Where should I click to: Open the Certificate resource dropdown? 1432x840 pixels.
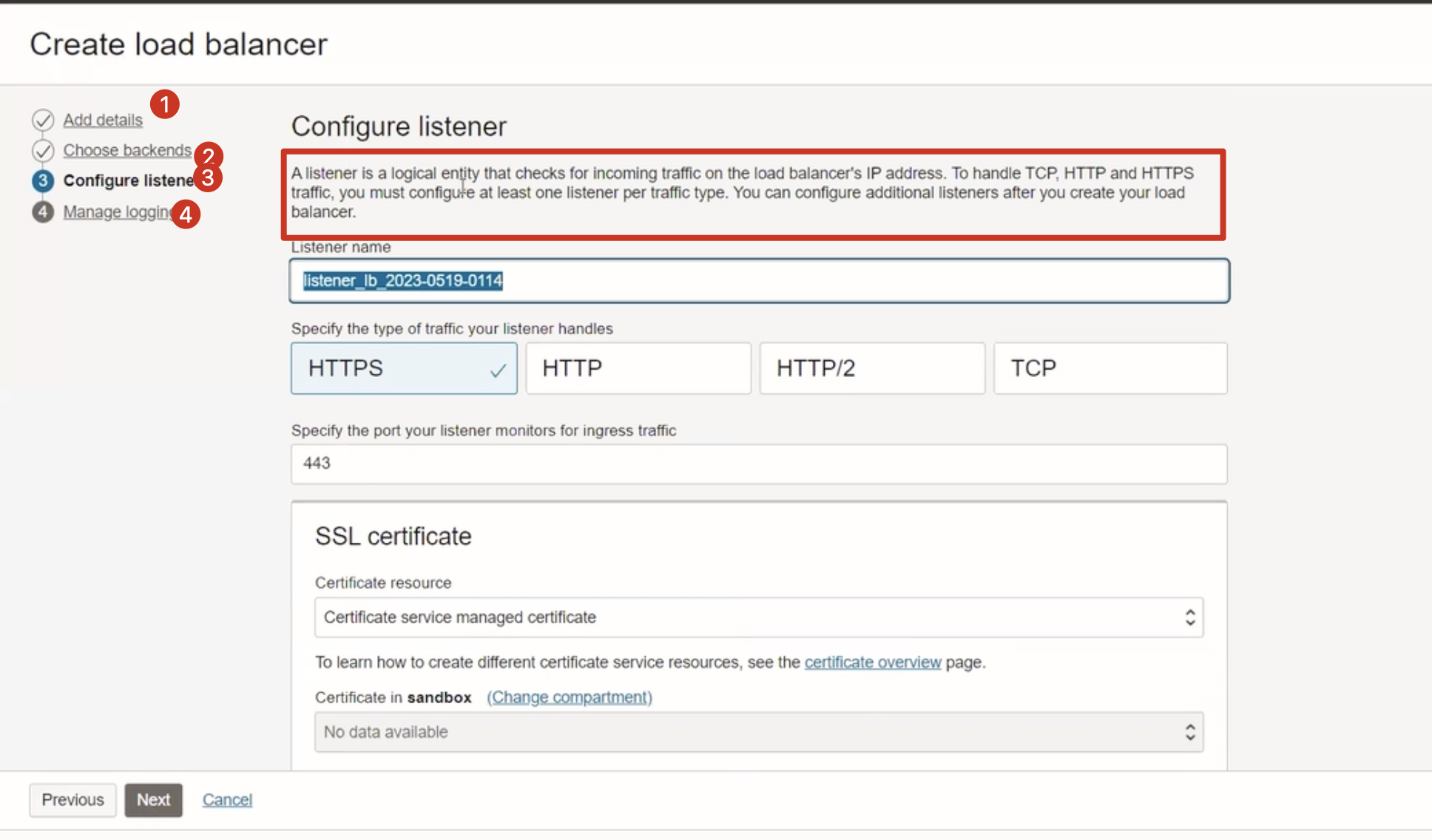click(x=758, y=617)
